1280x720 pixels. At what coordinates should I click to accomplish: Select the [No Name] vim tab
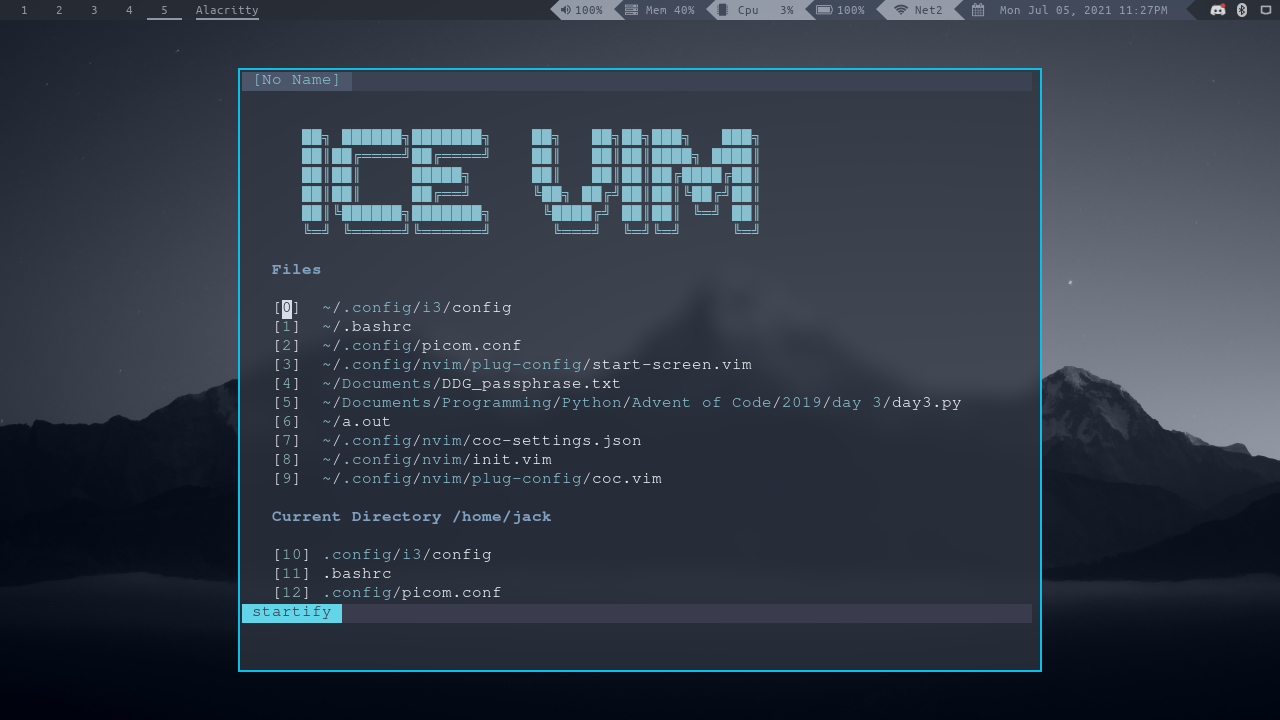(296, 80)
